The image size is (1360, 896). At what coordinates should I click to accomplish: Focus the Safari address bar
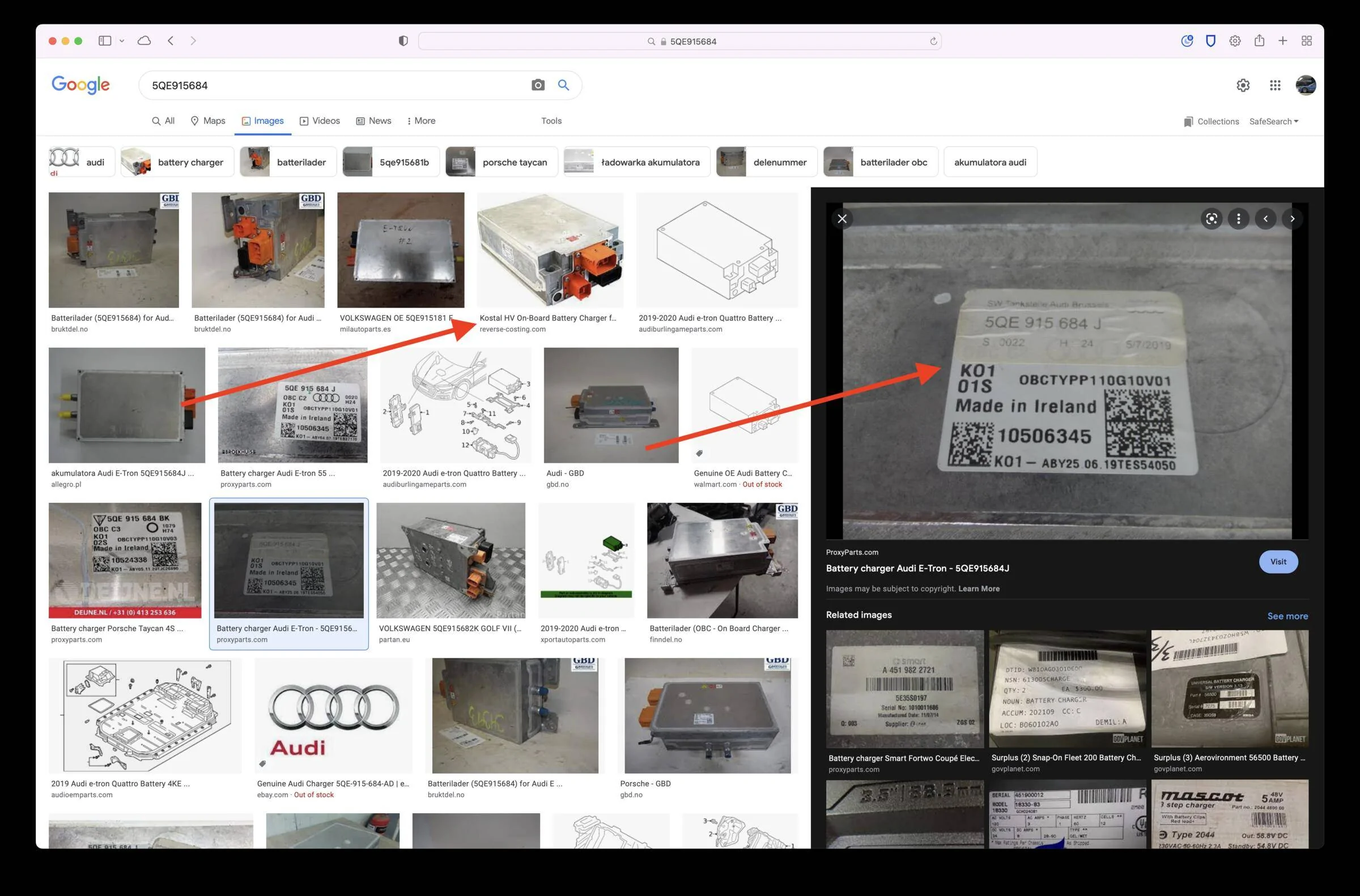point(679,41)
